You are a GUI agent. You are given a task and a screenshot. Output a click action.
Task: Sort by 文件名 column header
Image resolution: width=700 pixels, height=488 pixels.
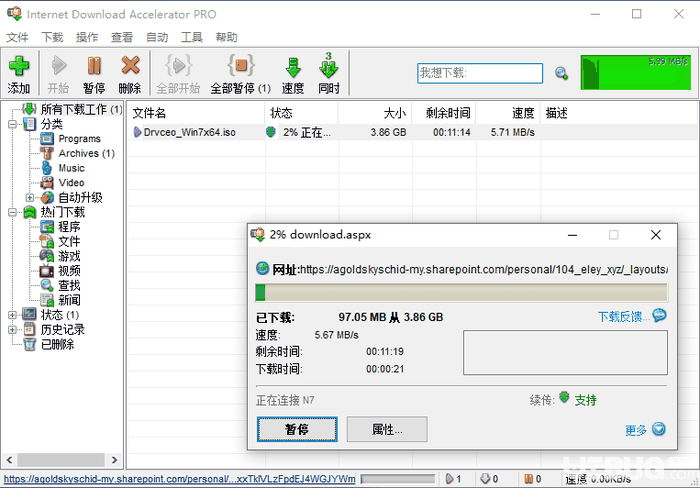point(197,113)
